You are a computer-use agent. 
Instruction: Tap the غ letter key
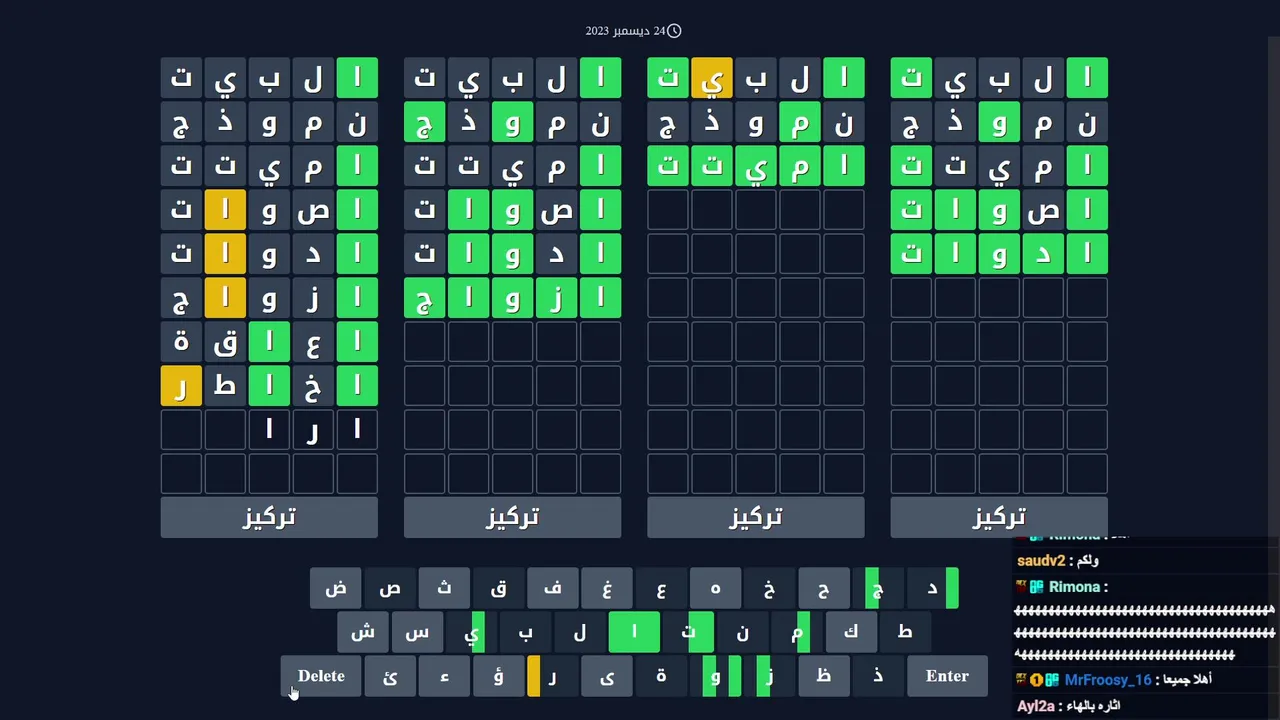[606, 588]
